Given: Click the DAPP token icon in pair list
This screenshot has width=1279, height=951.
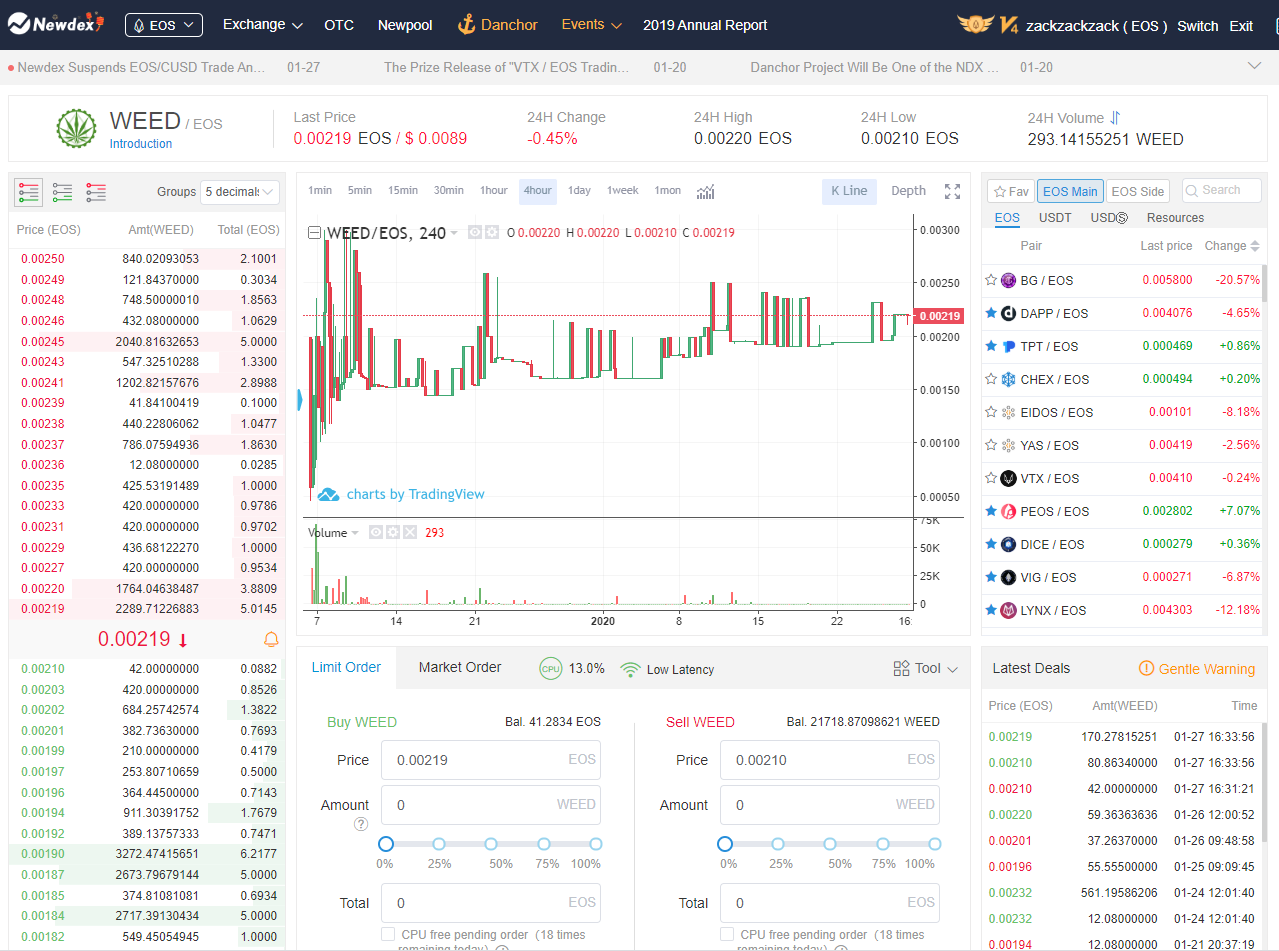Looking at the screenshot, I should 1008,313.
